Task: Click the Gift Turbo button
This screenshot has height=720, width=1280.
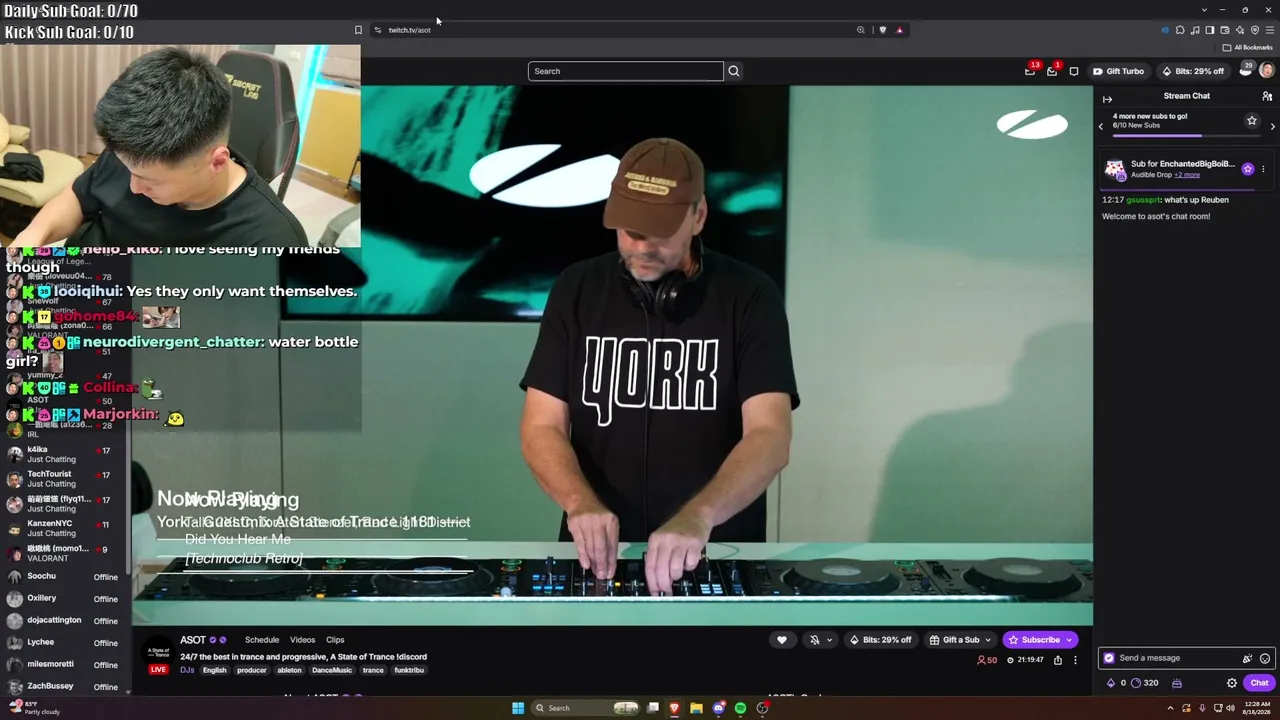Action: pos(1118,71)
